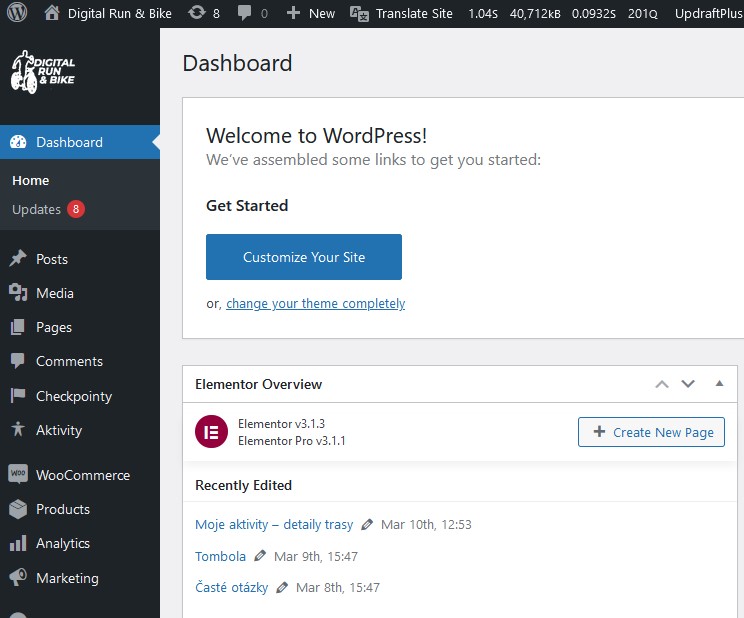Open the Updates submenu with 8 badge
Screen dimensions: 744x618
click(x=48, y=209)
